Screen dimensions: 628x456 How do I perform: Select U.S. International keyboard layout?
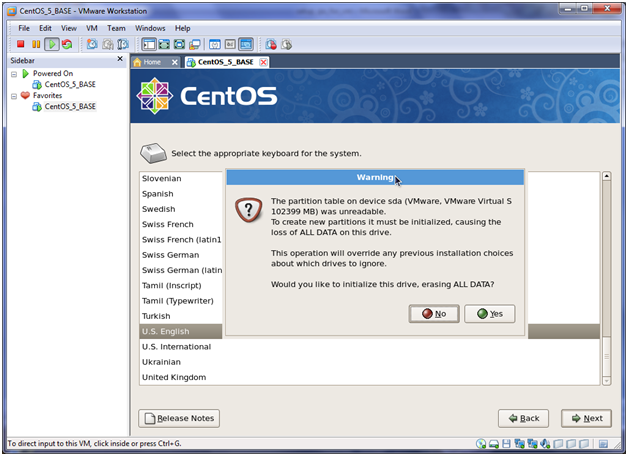pyautogui.click(x=176, y=347)
